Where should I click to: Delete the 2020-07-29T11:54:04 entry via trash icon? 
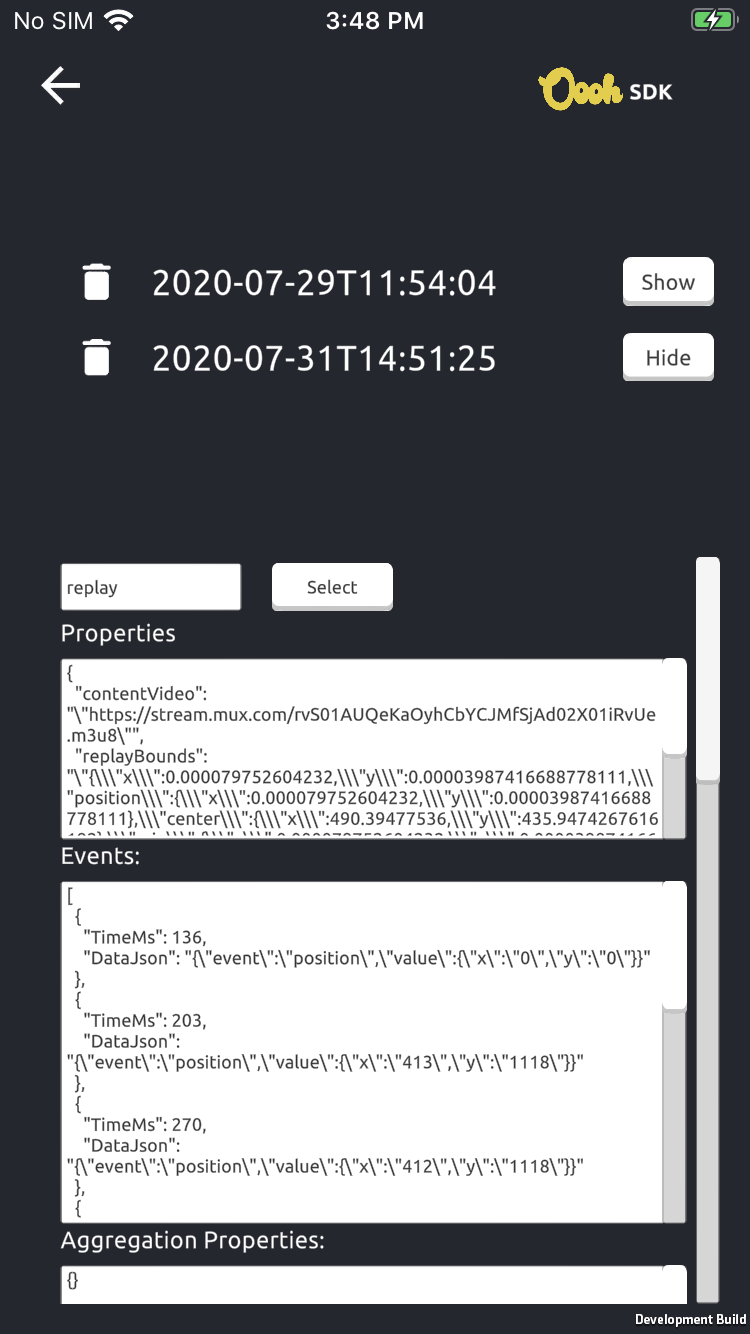(x=96, y=282)
